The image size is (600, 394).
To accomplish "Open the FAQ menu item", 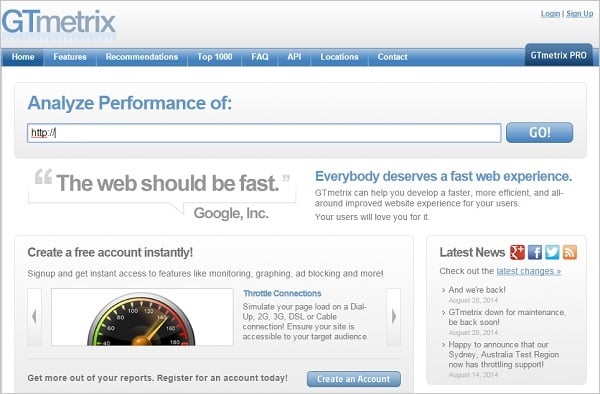I will tap(260, 57).
